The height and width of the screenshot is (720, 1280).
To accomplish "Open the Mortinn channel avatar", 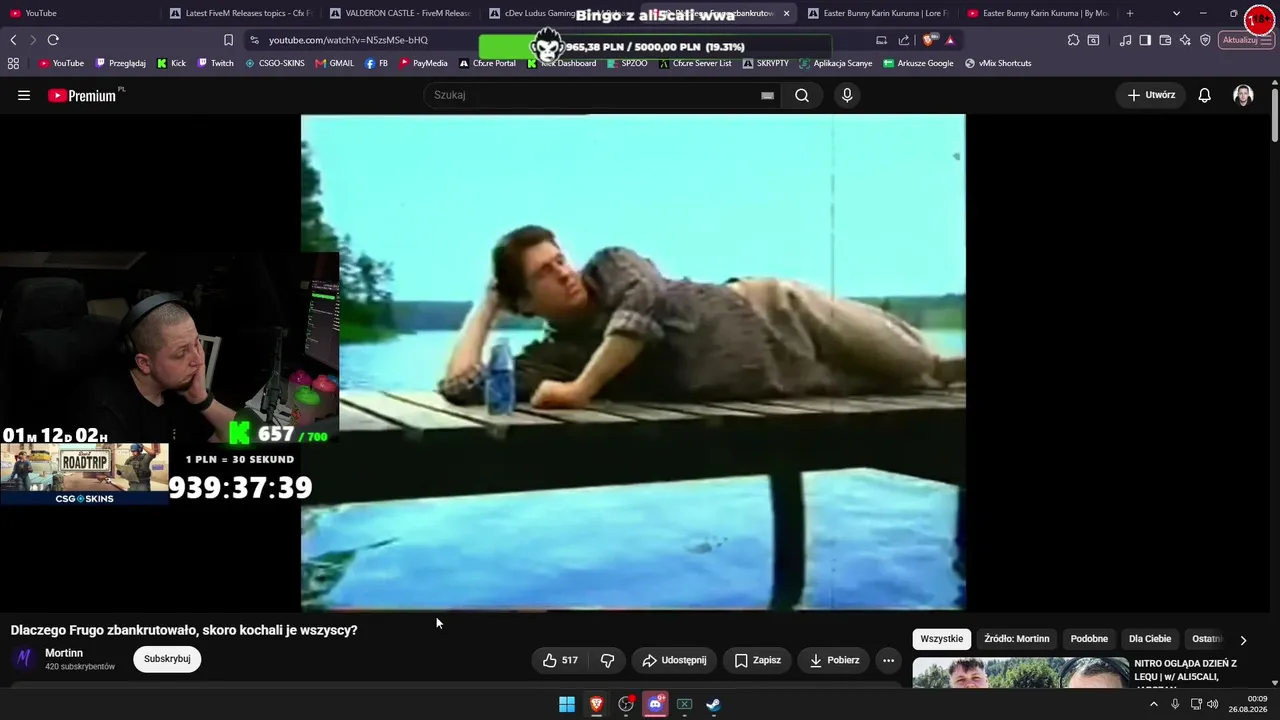I will tap(24, 659).
